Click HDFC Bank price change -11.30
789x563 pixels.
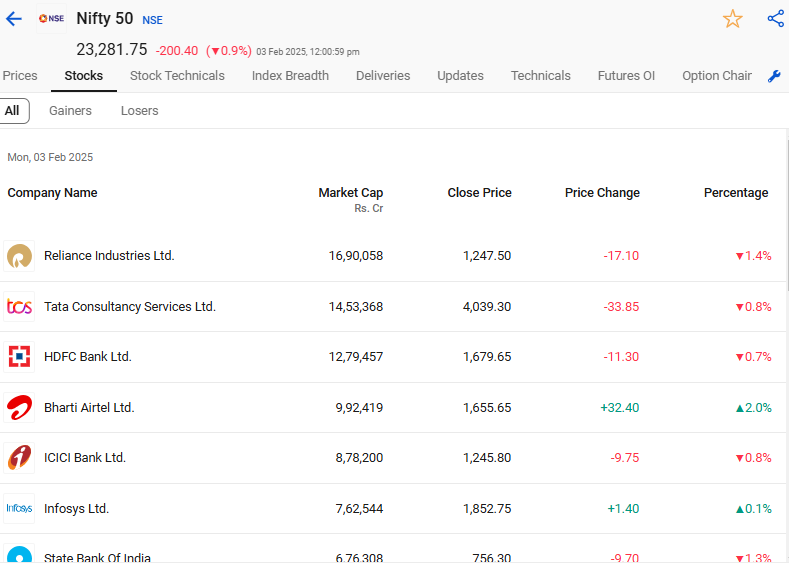[621, 357]
